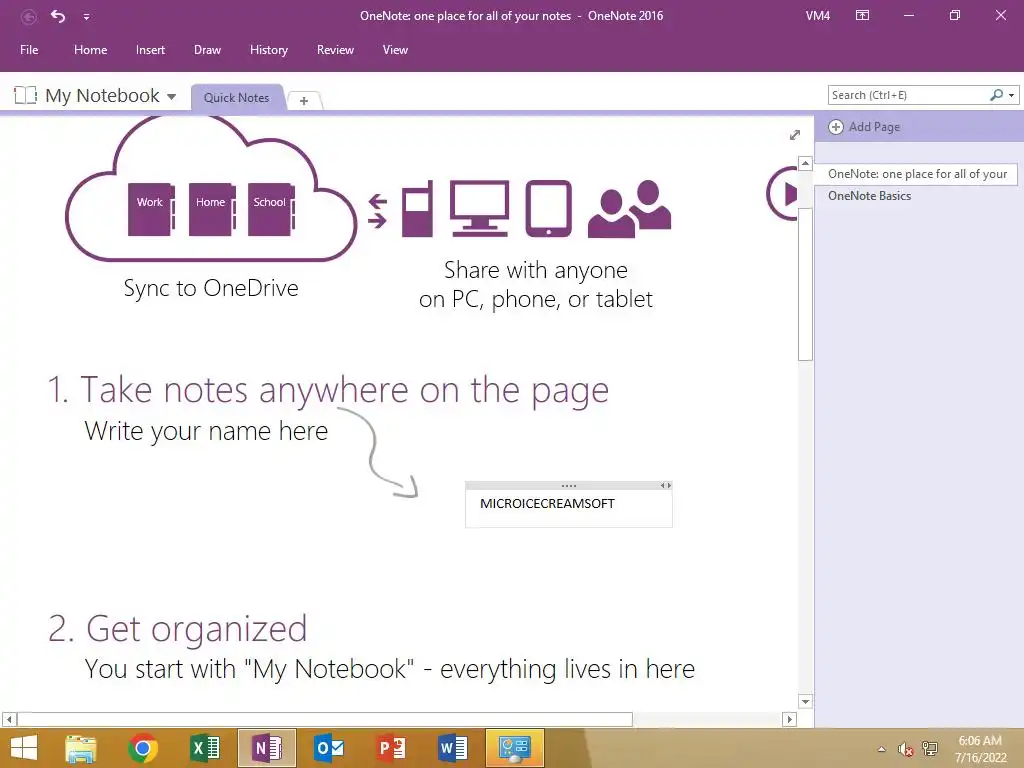Click the '2. Get organized' heading
Viewport: 1024px width, 768px height.
[x=177, y=629]
